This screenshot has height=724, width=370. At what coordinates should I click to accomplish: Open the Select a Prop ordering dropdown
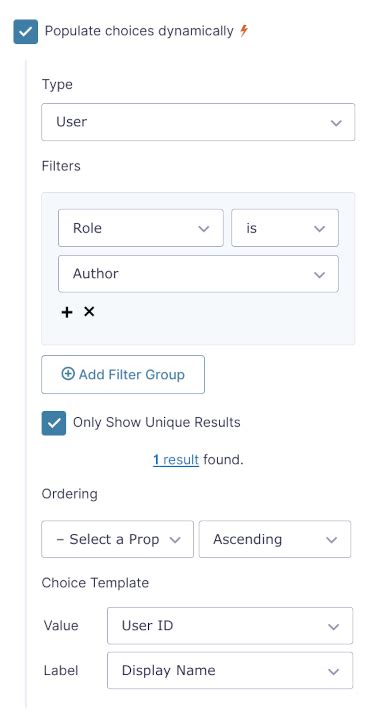(117, 539)
